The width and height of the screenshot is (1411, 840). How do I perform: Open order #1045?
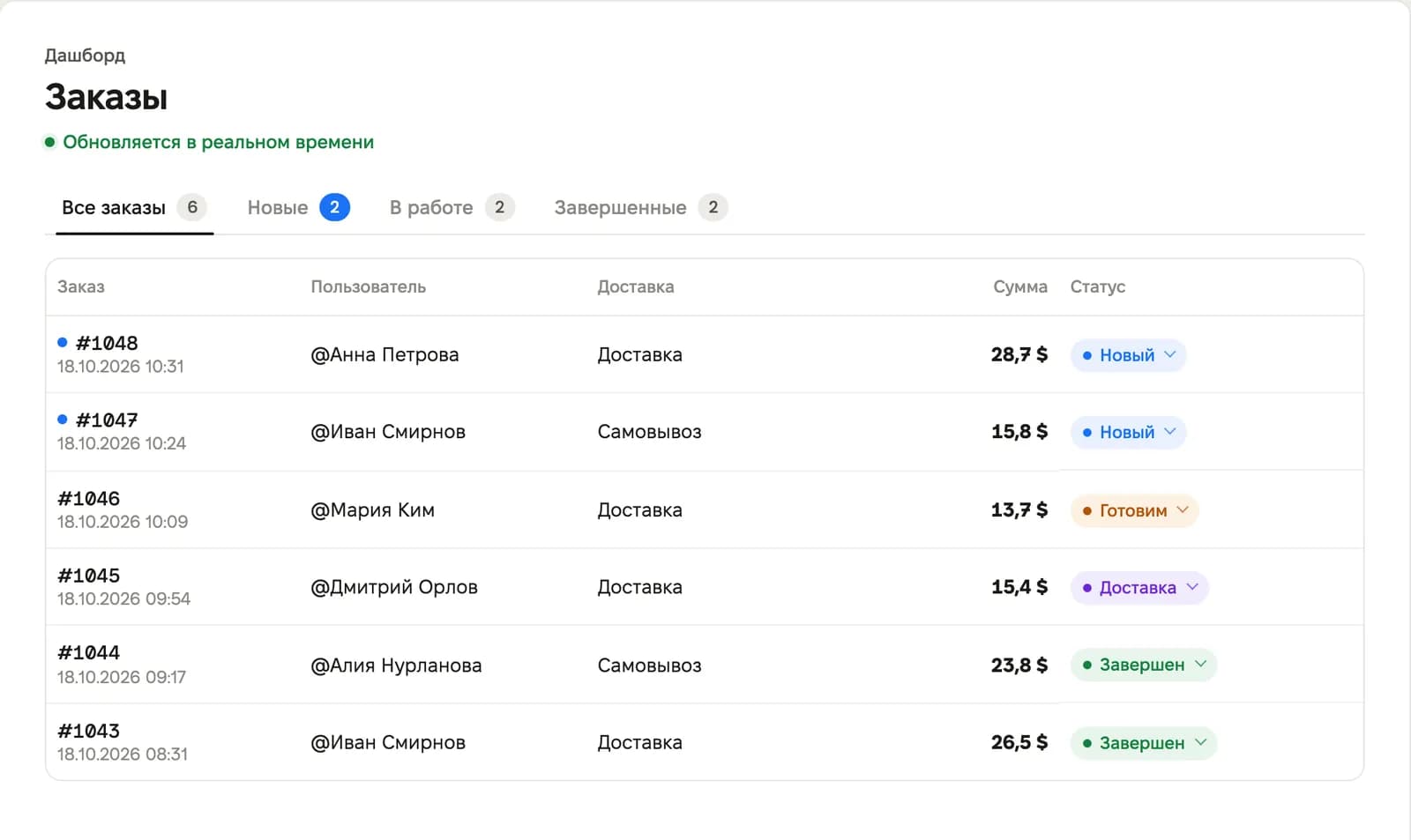[88, 576]
